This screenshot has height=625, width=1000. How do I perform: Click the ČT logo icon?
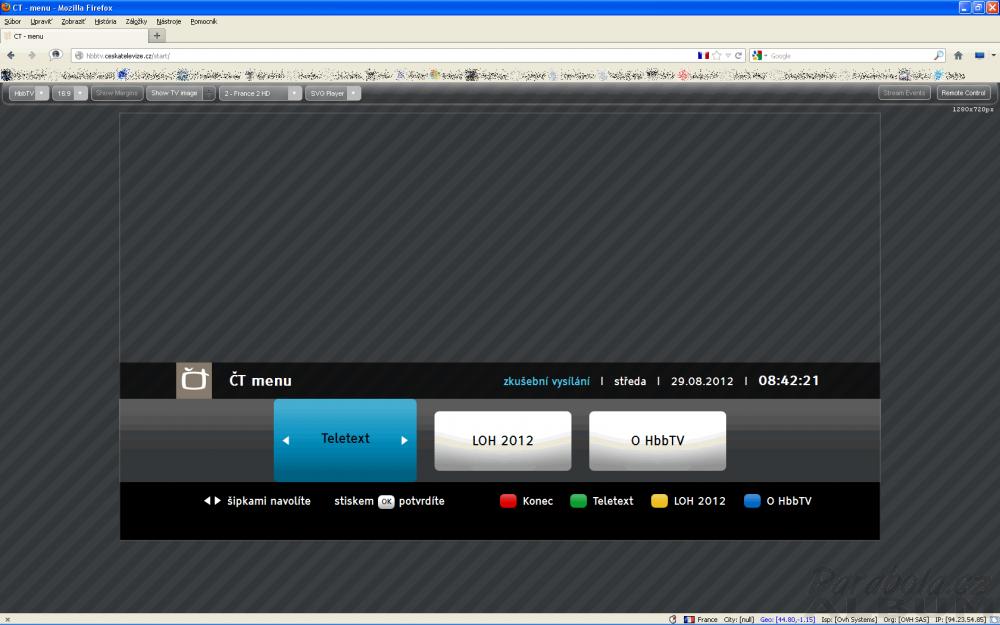point(194,381)
